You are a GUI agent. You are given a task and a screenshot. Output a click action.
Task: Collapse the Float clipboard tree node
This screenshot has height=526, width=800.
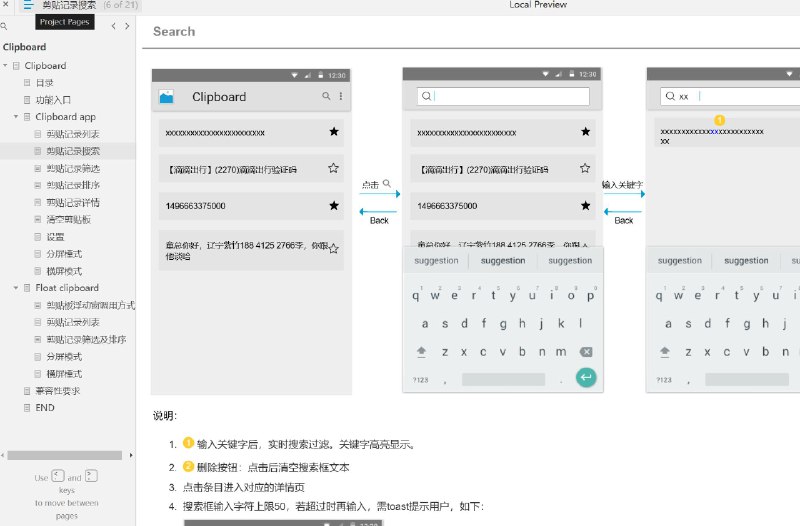pyautogui.click(x=16, y=288)
